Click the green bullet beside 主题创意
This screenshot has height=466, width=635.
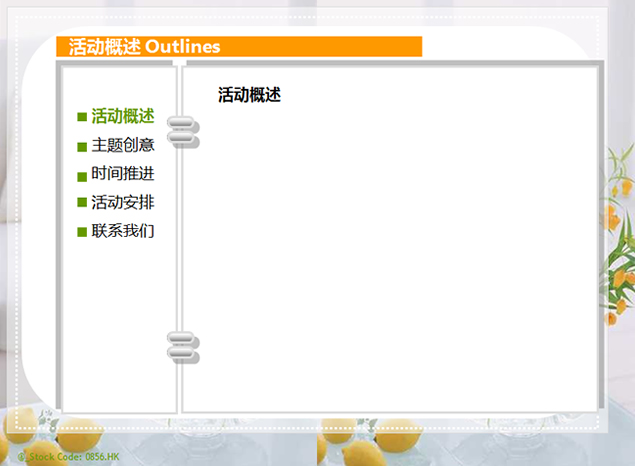click(82, 146)
